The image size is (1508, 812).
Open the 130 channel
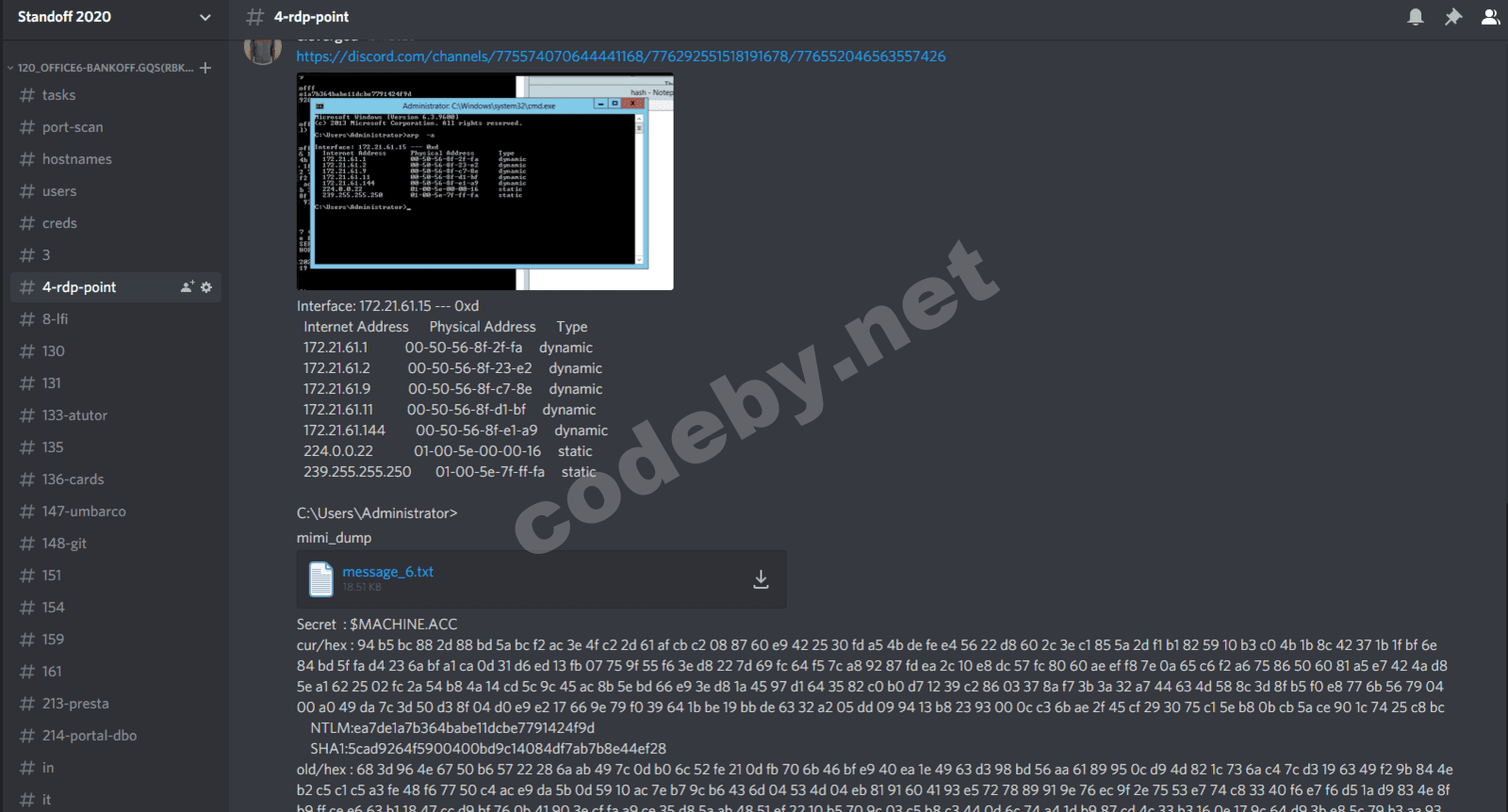(x=115, y=351)
